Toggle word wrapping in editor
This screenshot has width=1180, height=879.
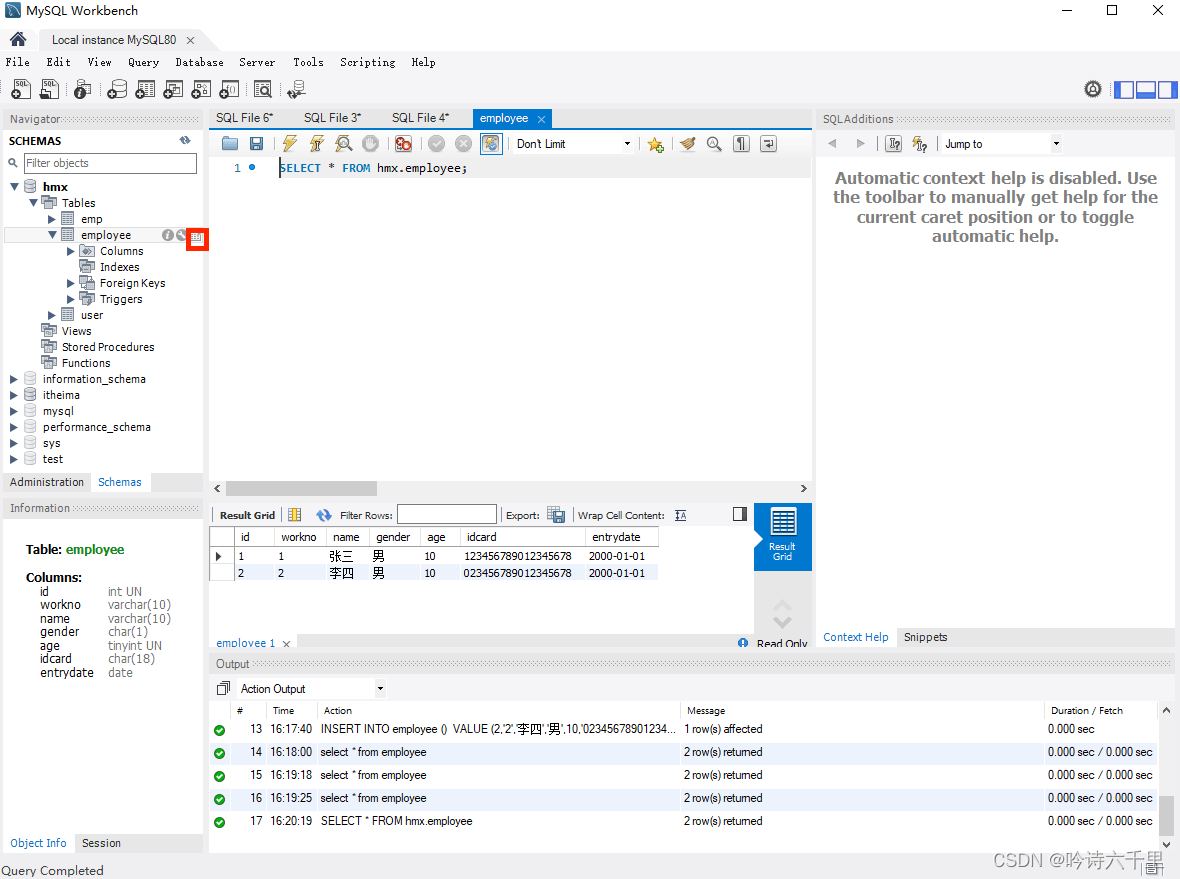[768, 144]
